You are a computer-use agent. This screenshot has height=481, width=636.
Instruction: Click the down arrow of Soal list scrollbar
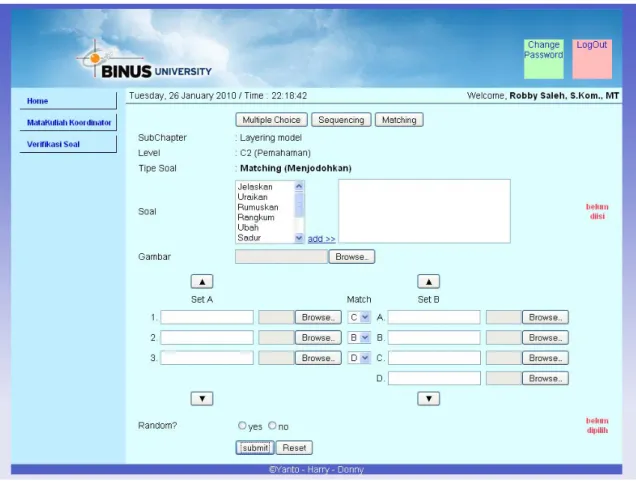(x=299, y=238)
